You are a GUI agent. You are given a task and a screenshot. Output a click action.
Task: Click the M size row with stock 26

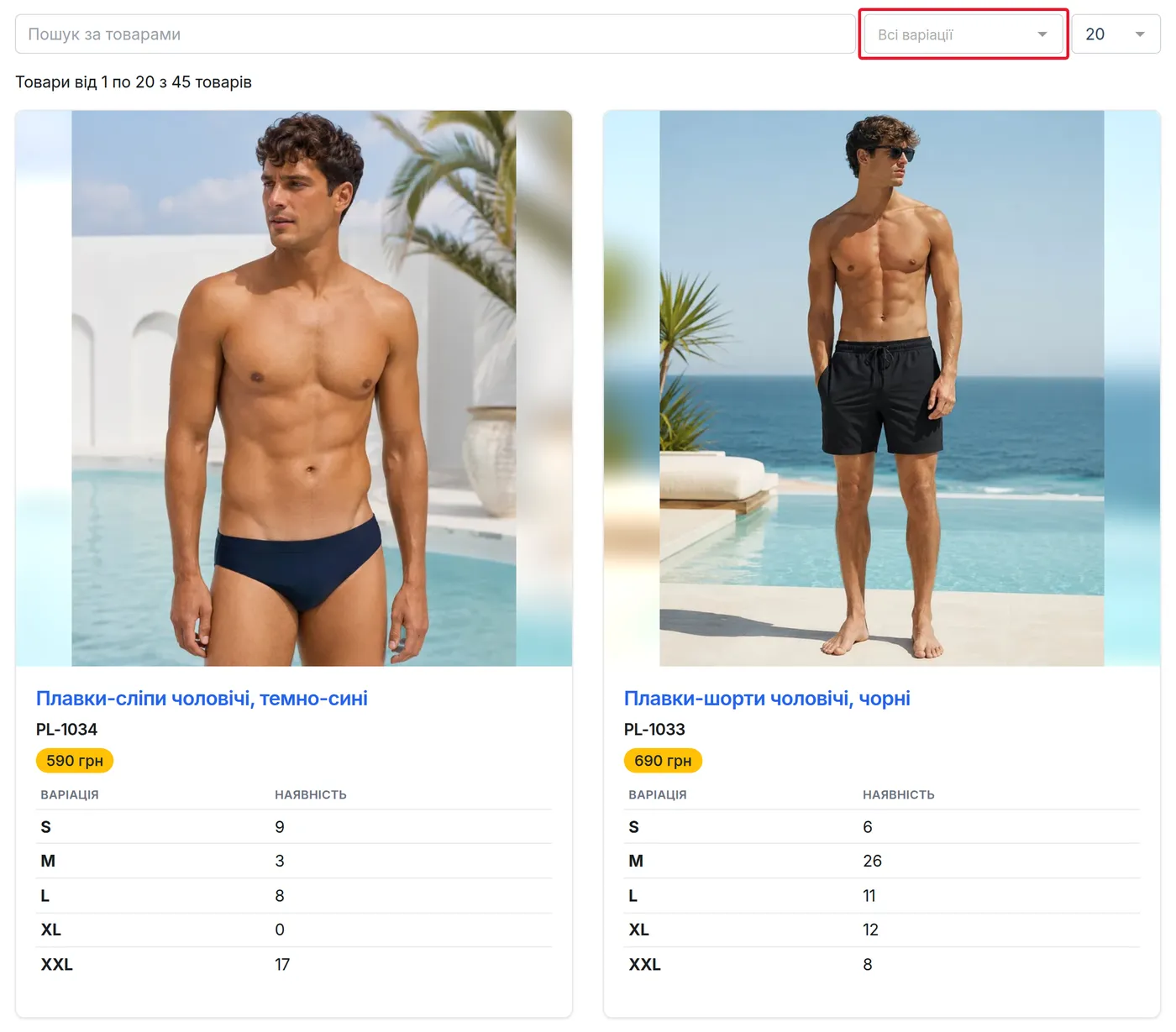tap(882, 862)
